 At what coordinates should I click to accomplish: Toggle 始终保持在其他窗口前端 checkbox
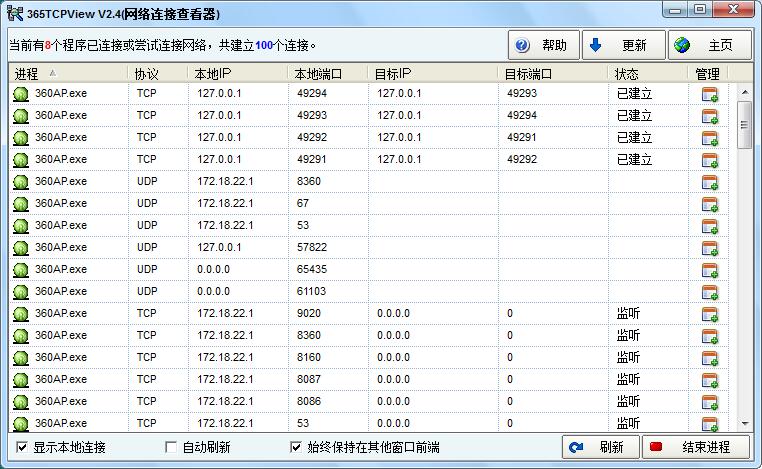(295, 447)
